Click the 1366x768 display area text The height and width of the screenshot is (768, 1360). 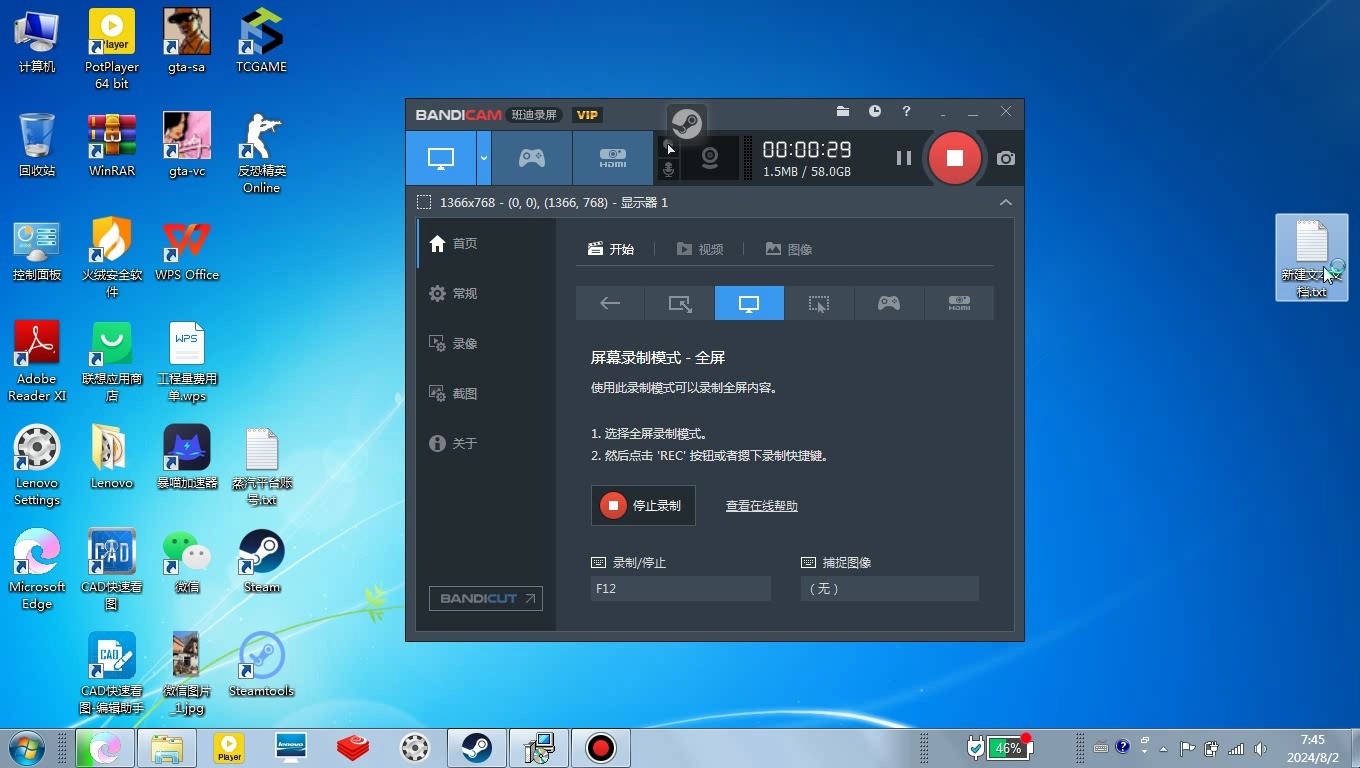tap(554, 202)
